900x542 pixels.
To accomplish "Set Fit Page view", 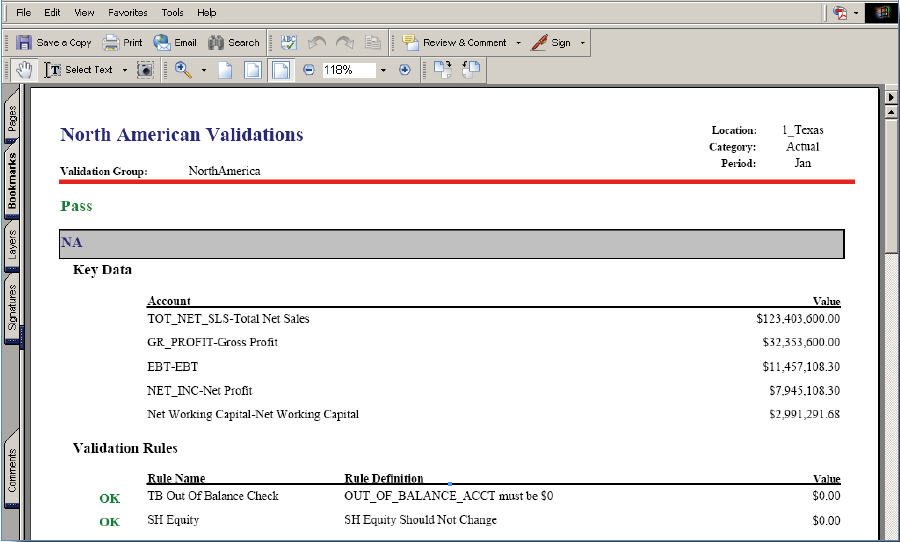I will click(x=253, y=70).
